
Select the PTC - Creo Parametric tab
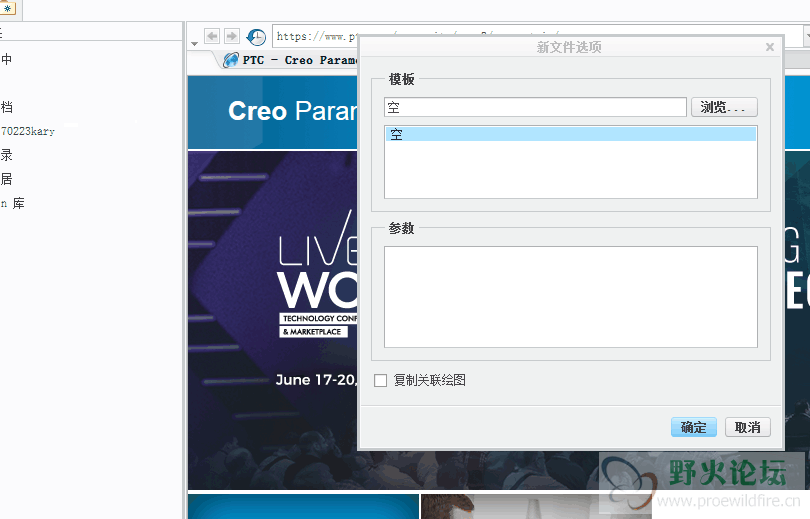tap(289, 60)
